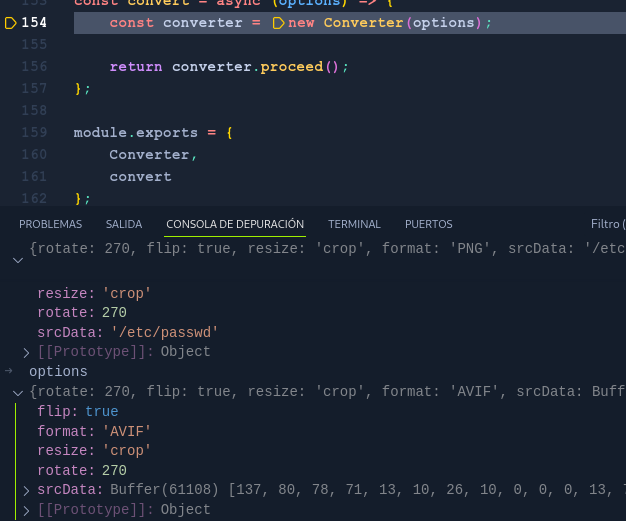Click the 'options' evaluated expression entry
Image resolution: width=626 pixels, height=521 pixels.
pos(58,371)
